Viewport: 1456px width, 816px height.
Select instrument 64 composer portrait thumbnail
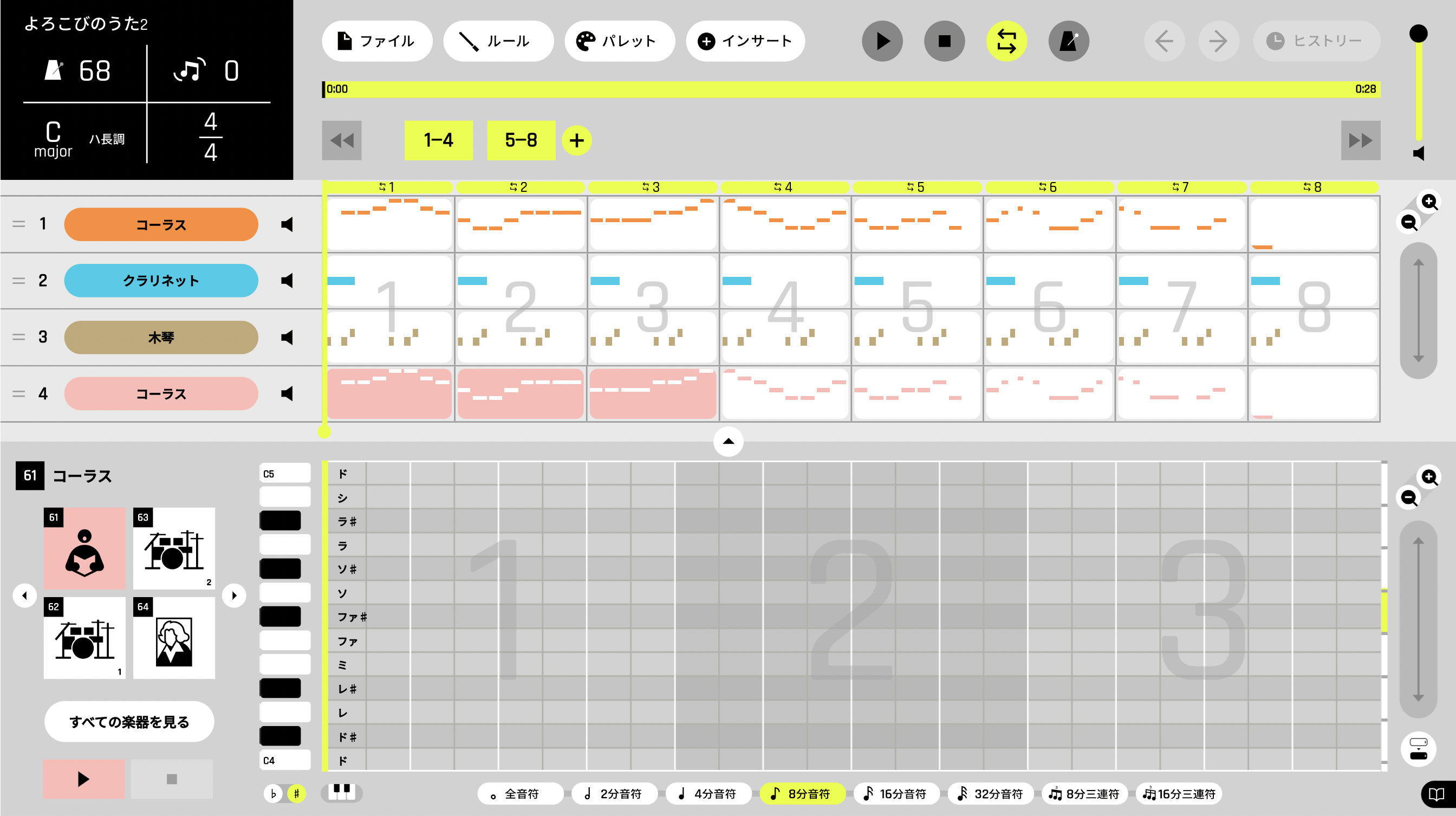174,638
